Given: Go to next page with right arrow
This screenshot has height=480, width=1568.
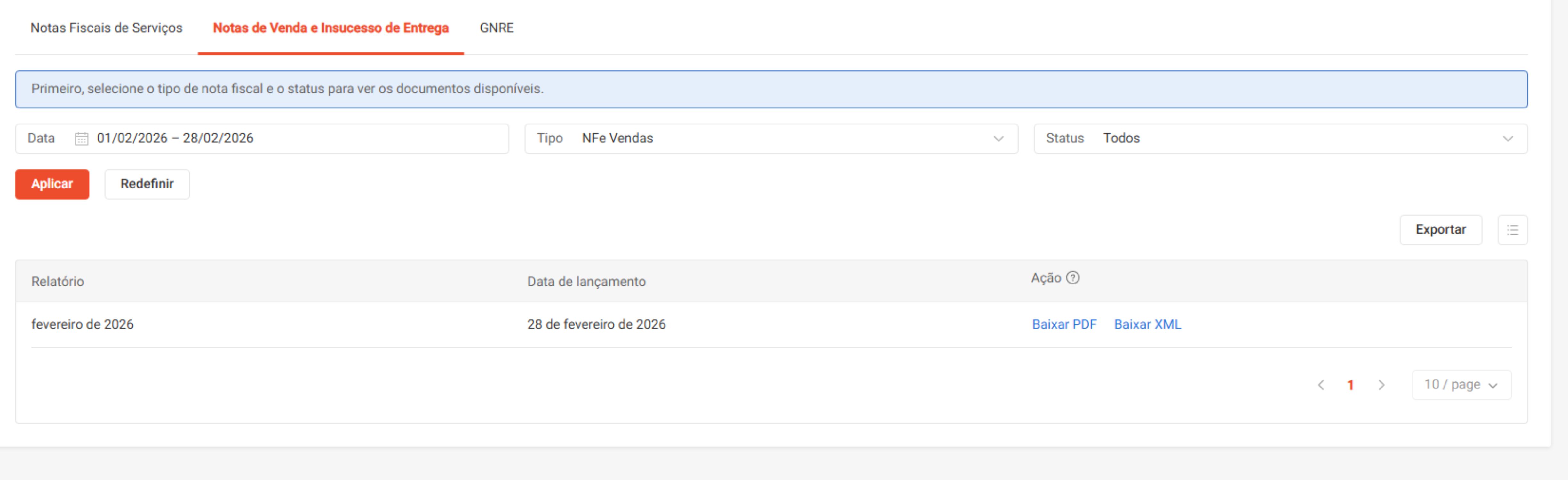Looking at the screenshot, I should [1381, 384].
